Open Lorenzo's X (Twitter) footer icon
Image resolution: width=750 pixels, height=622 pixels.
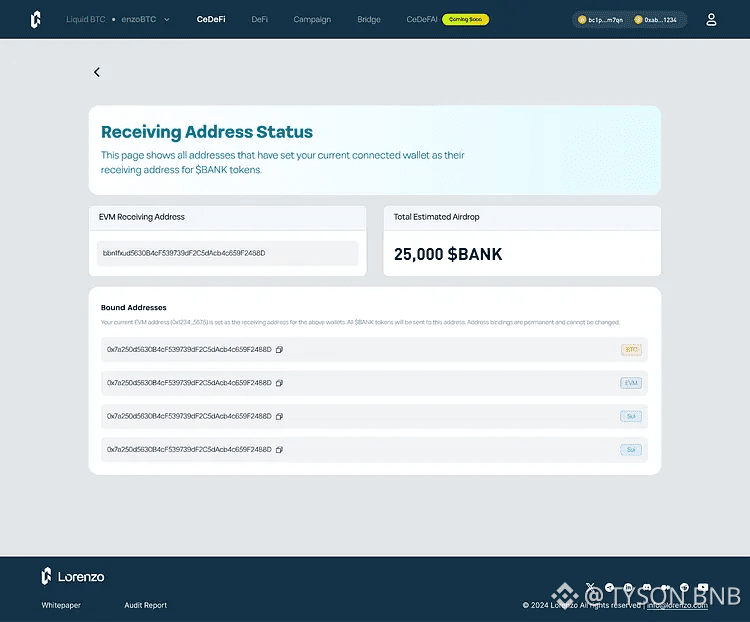pyautogui.click(x=590, y=587)
